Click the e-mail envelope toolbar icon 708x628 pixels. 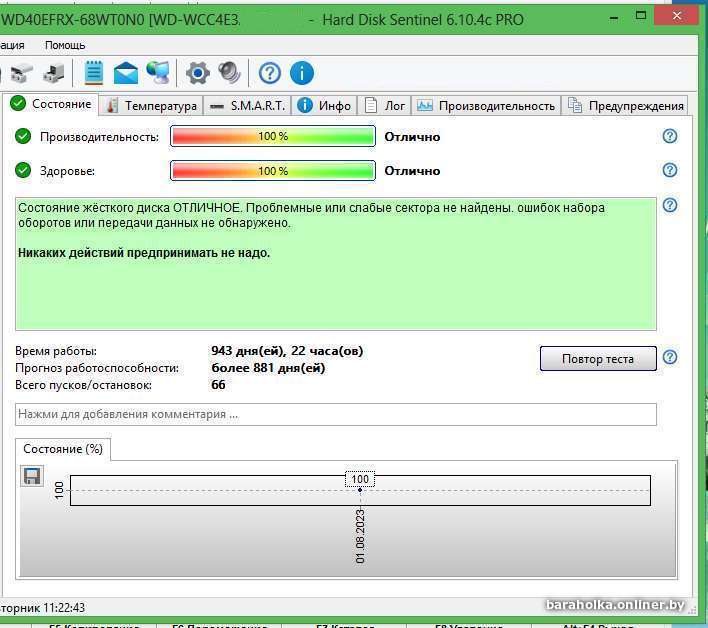(x=126, y=73)
